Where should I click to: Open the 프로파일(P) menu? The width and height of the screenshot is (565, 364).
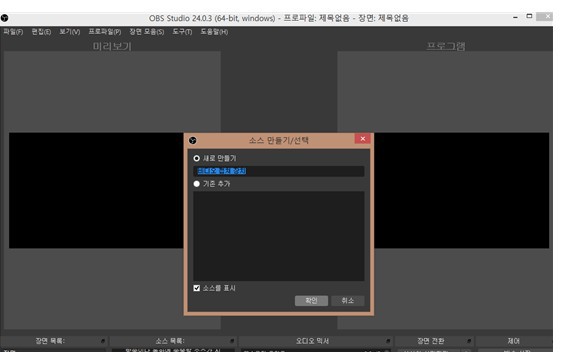pos(105,32)
